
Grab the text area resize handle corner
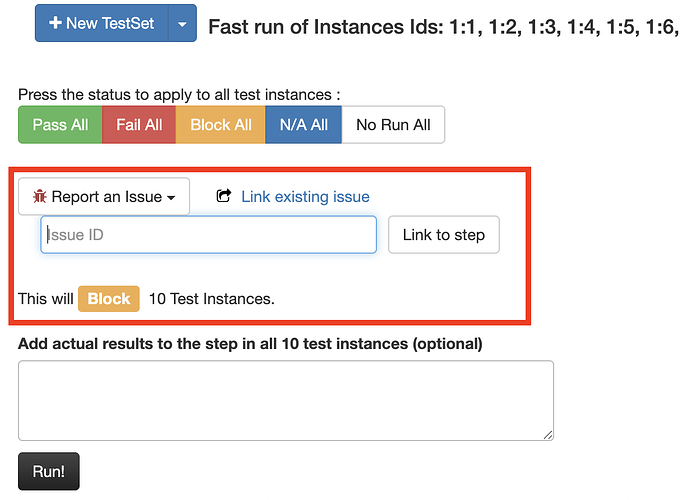pos(548,435)
